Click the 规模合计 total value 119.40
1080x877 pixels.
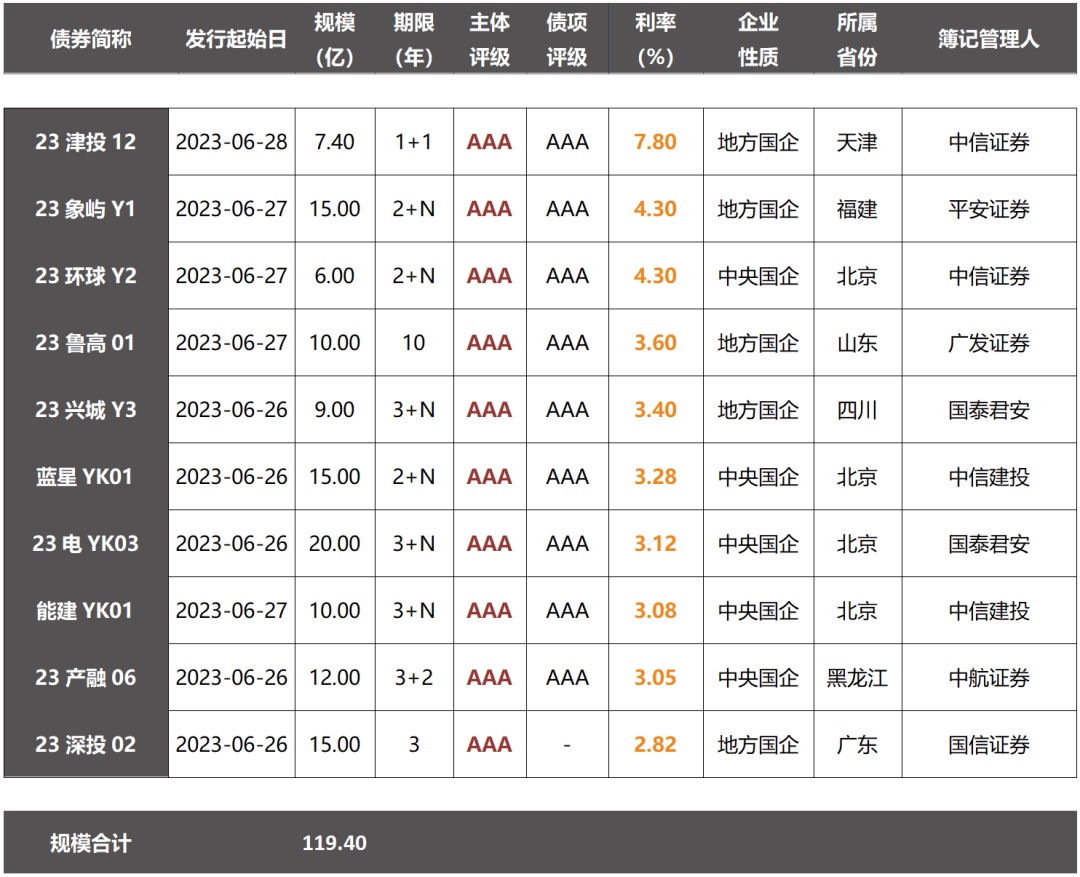tap(334, 843)
